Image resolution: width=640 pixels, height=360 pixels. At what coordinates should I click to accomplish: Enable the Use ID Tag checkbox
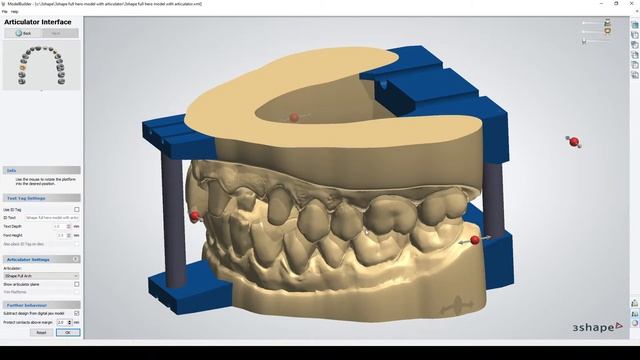(x=77, y=209)
